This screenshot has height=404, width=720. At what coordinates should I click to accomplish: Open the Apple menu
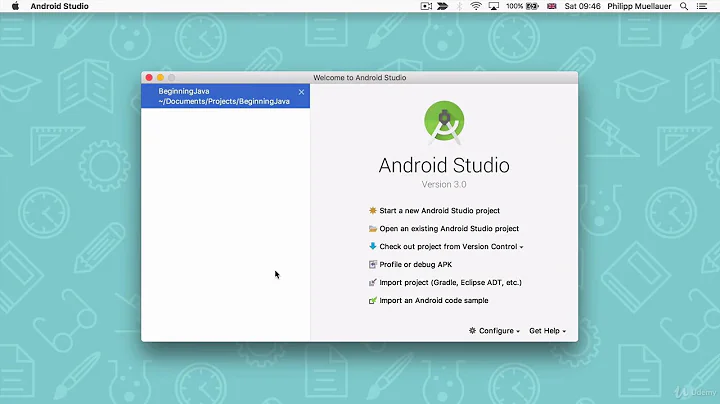click(15, 6)
